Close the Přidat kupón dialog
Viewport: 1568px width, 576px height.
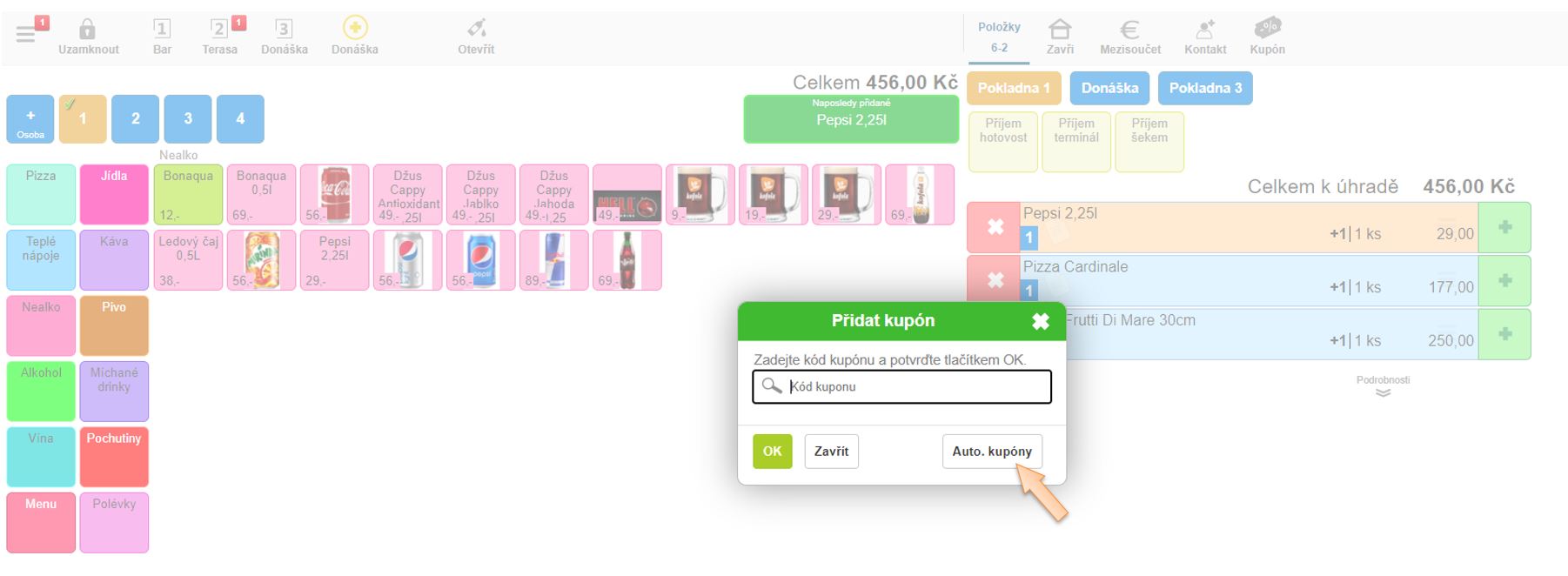[x=1040, y=321]
